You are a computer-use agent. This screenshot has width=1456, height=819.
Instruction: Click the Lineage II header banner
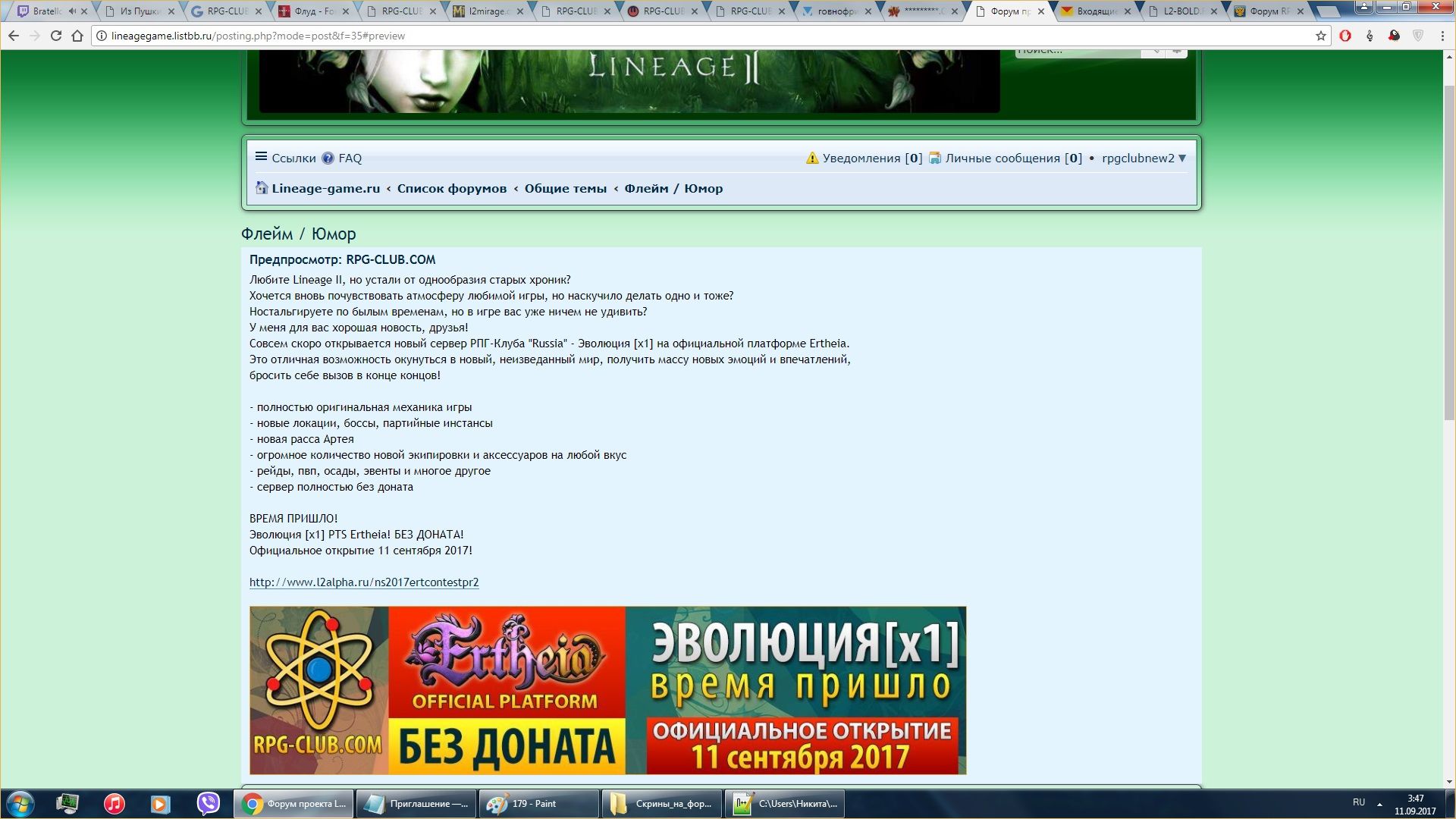click(629, 81)
